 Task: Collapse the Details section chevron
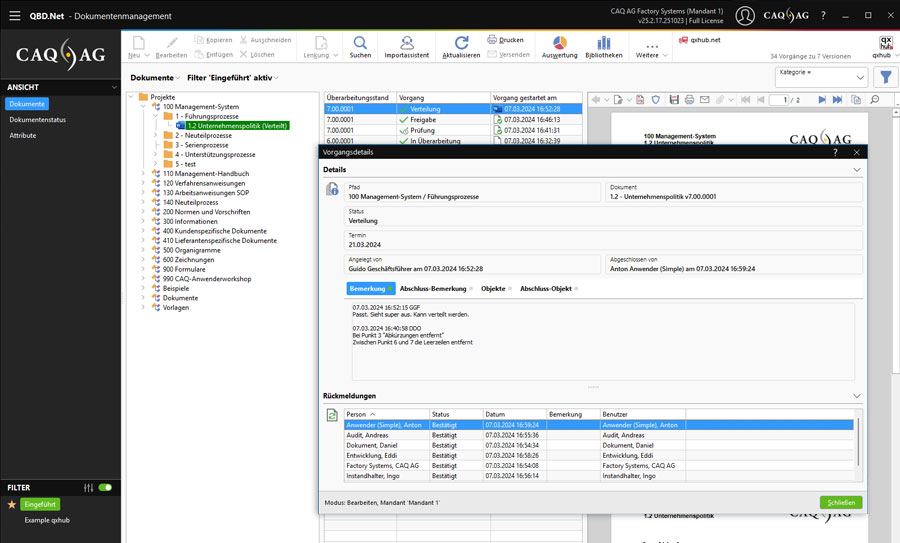[x=856, y=170]
